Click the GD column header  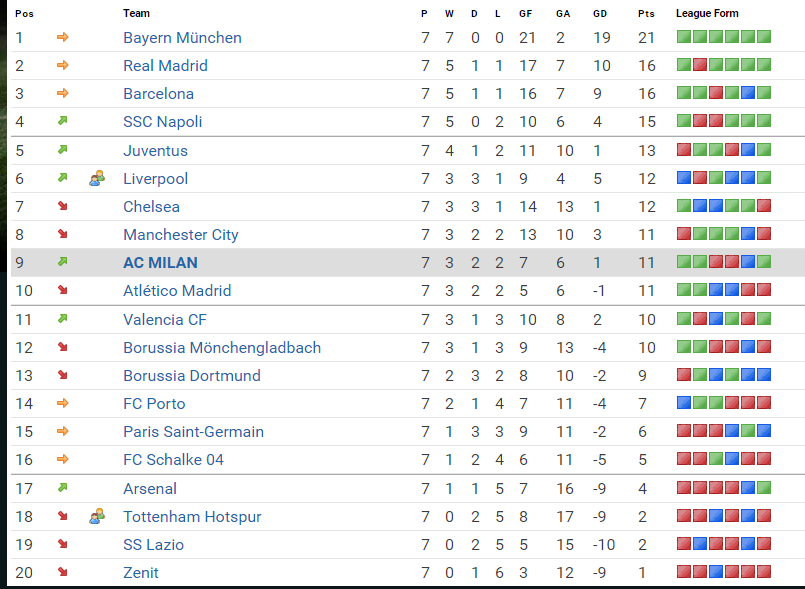pyautogui.click(x=600, y=13)
